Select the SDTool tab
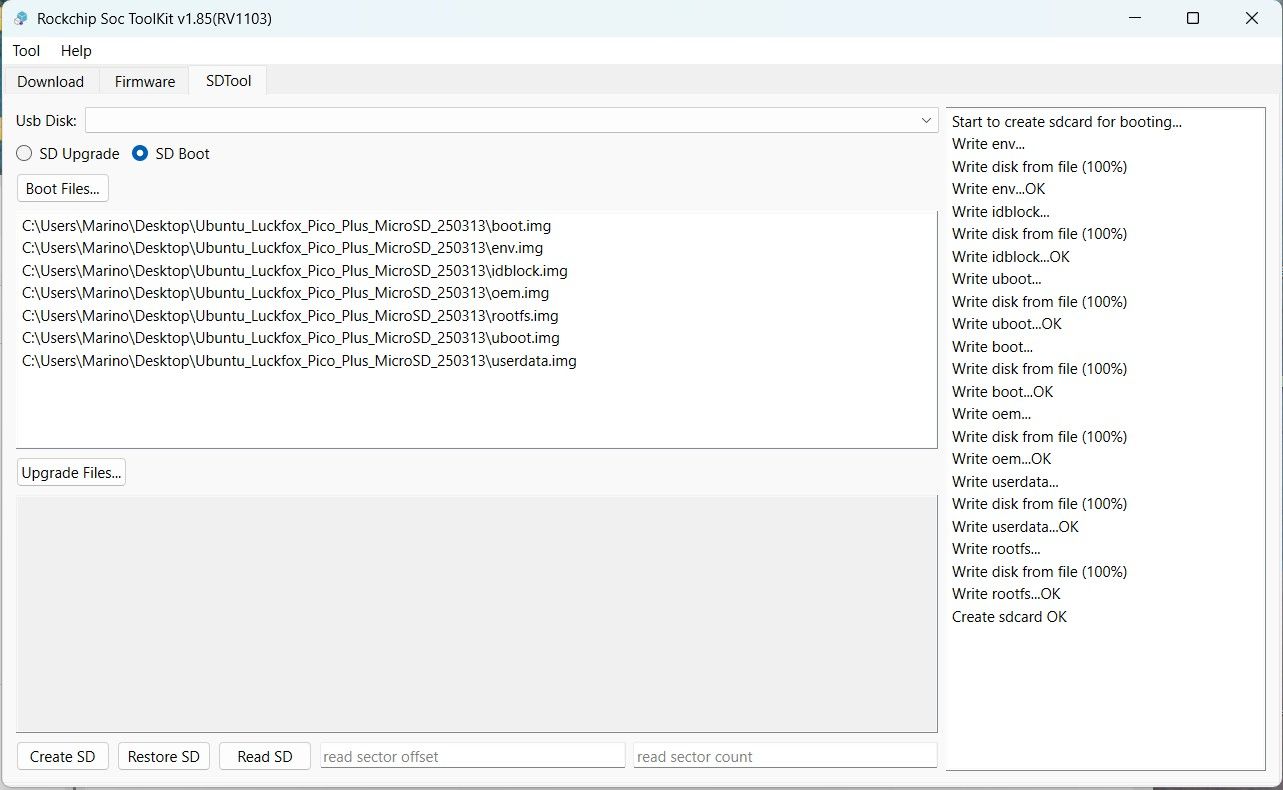 pyautogui.click(x=228, y=80)
